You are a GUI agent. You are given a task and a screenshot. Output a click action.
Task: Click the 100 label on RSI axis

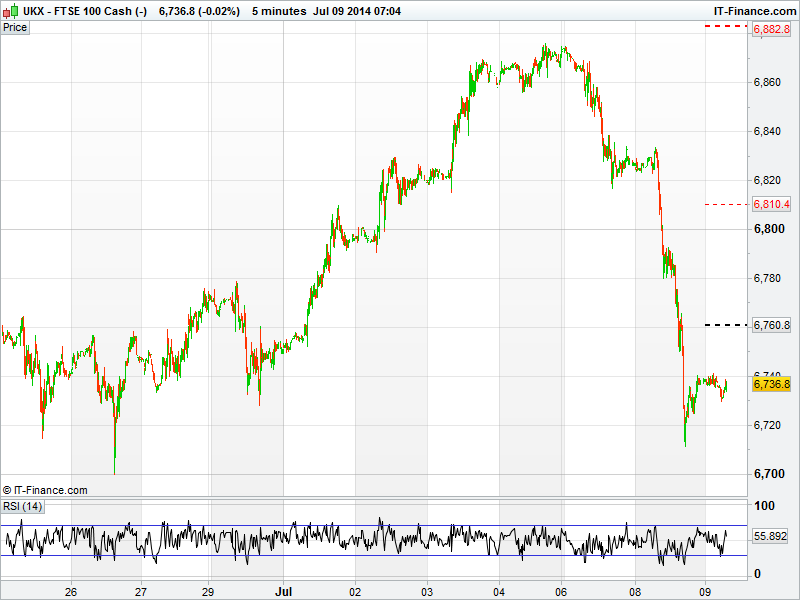pos(763,507)
